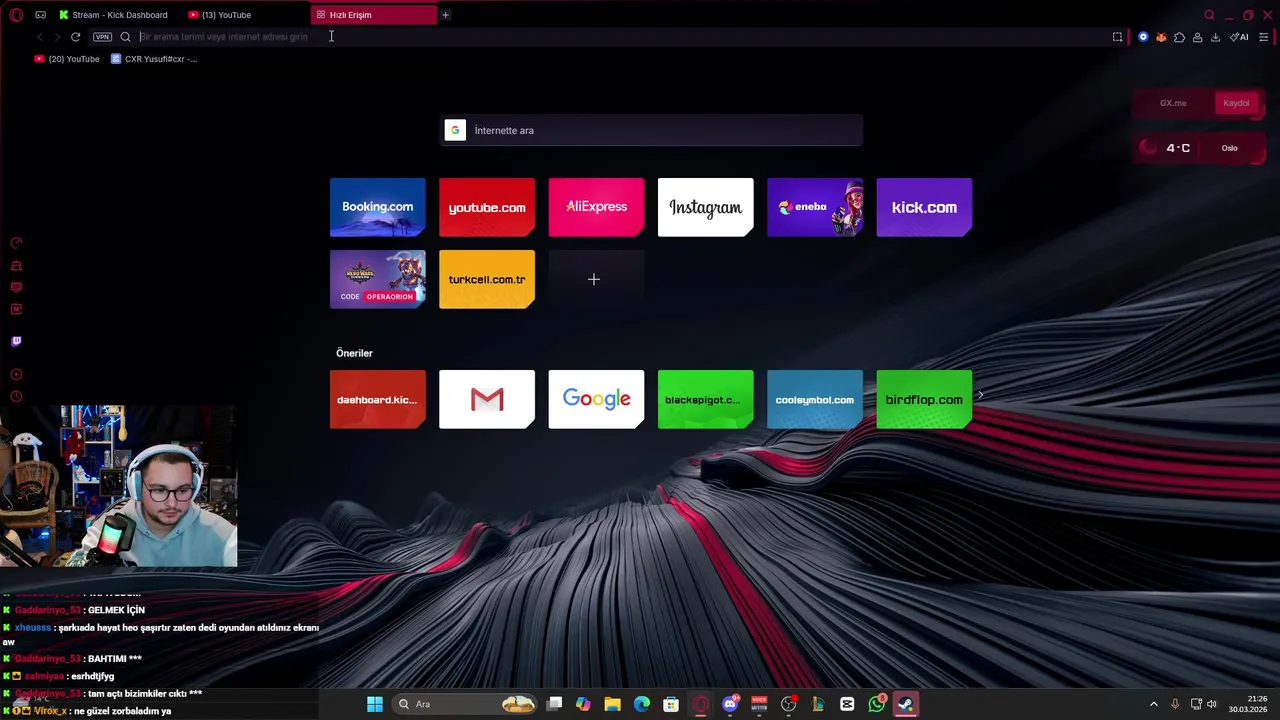This screenshot has height=720, width=1280.
Task: Open the volume speaker tray icon
Action: [x=1212, y=704]
